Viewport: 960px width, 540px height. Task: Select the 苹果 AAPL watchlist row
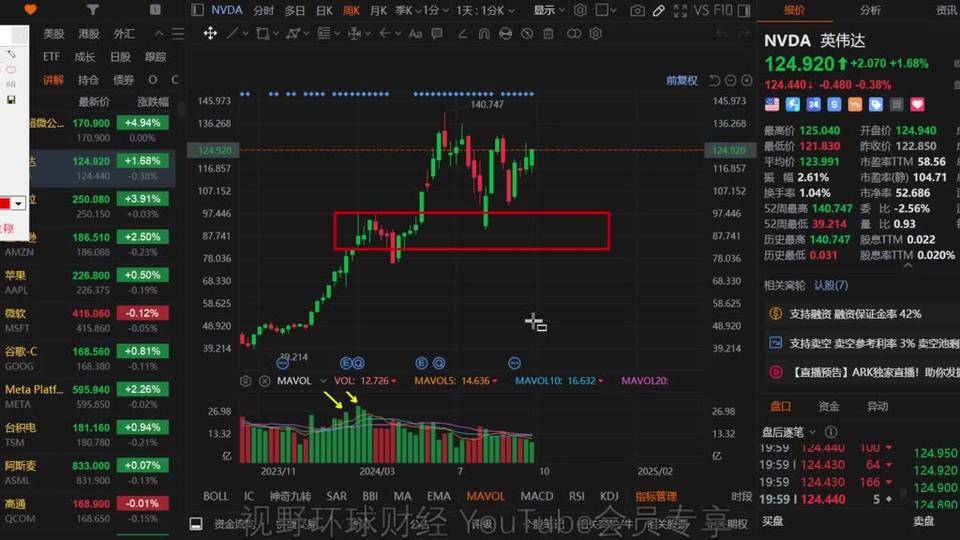89,282
